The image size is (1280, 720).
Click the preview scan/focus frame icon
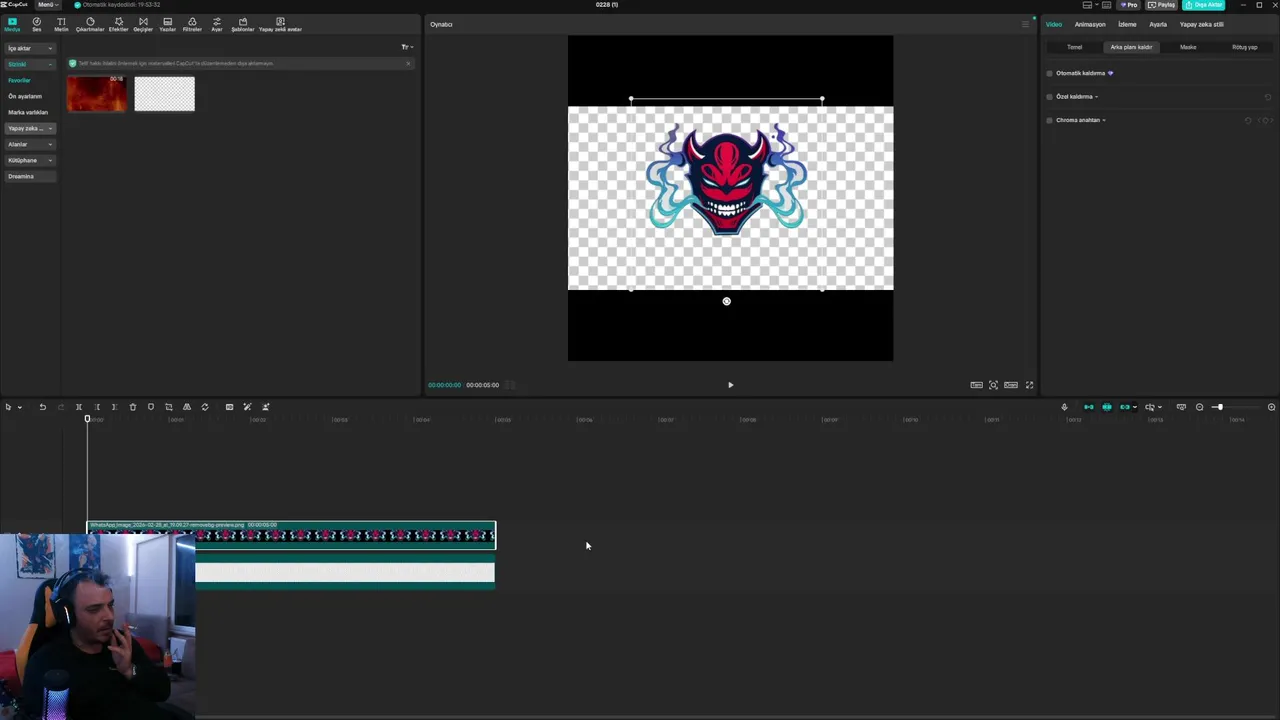tap(993, 385)
